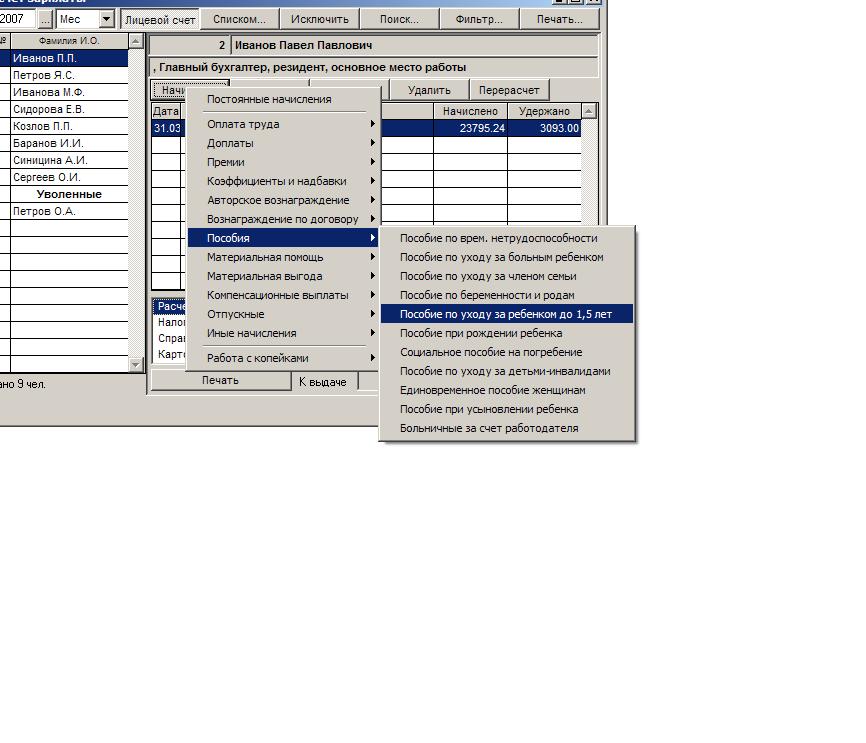Image resolution: width=866 pixels, height=743 pixels.
Task: Click the Исключить button
Action: (x=319, y=19)
